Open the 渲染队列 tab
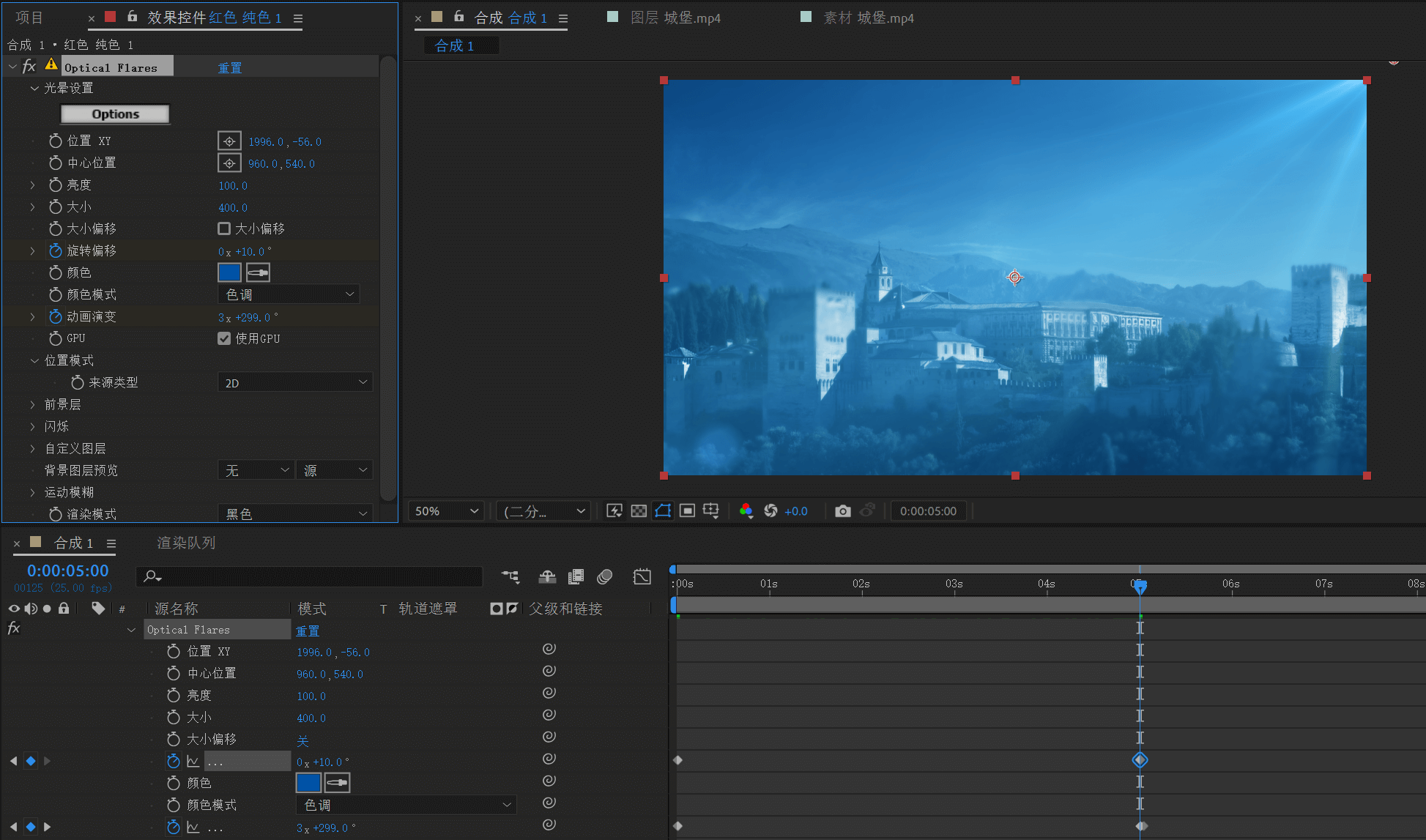The image size is (1426, 840). click(186, 543)
